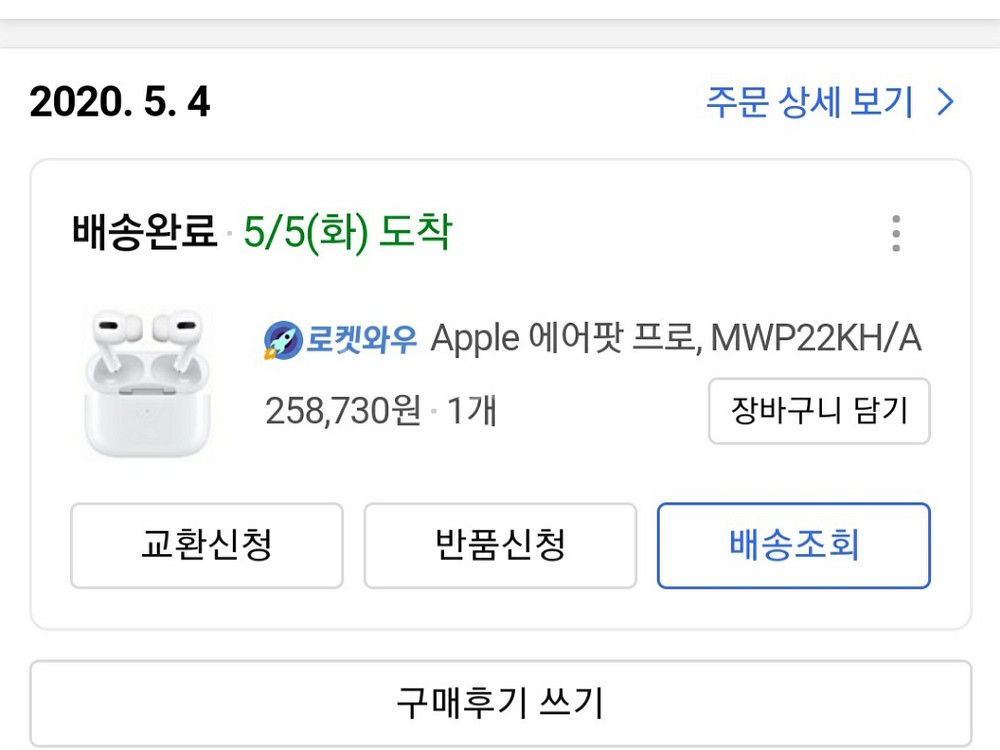Click the 258,730원 price text
Image resolution: width=1000 pixels, height=750 pixels.
[342, 411]
